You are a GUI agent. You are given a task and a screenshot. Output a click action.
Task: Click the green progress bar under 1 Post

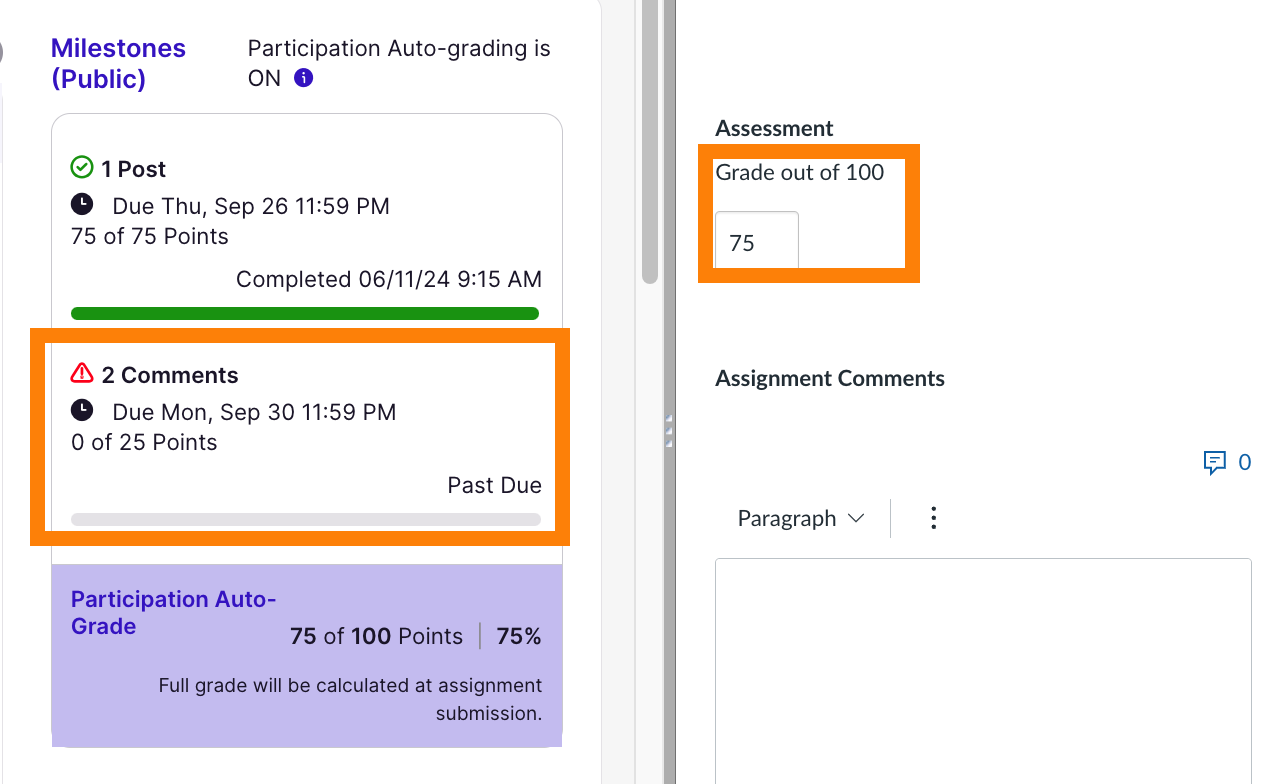pyautogui.click(x=305, y=314)
